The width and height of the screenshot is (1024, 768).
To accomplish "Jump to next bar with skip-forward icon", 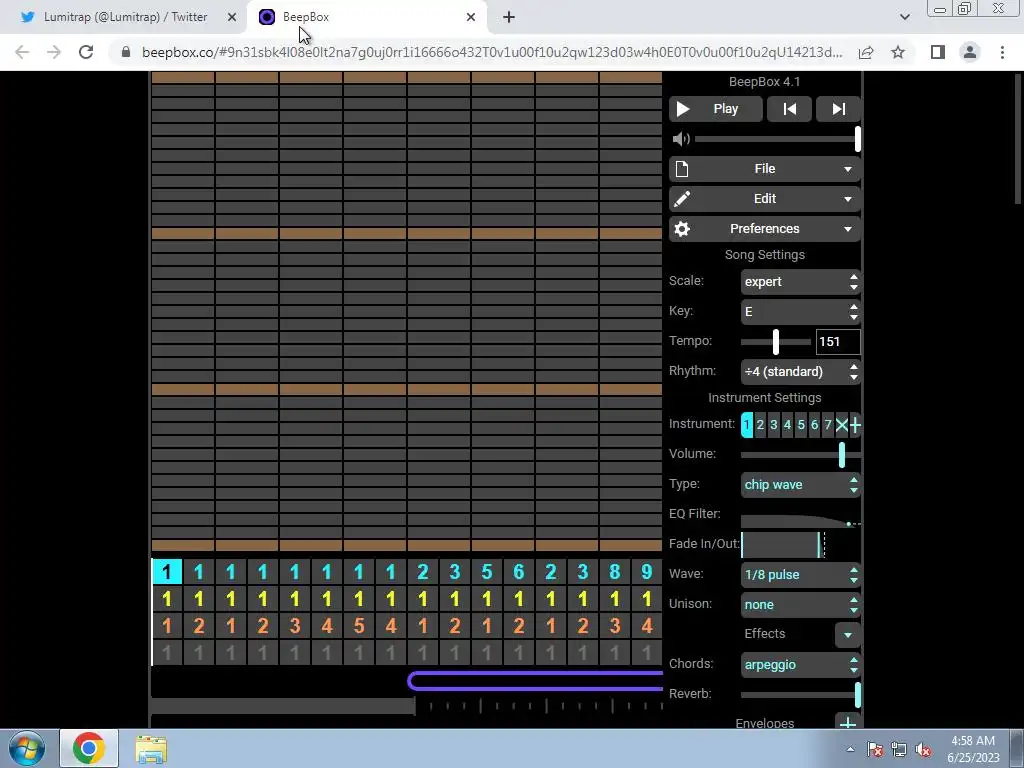I will click(x=839, y=109).
